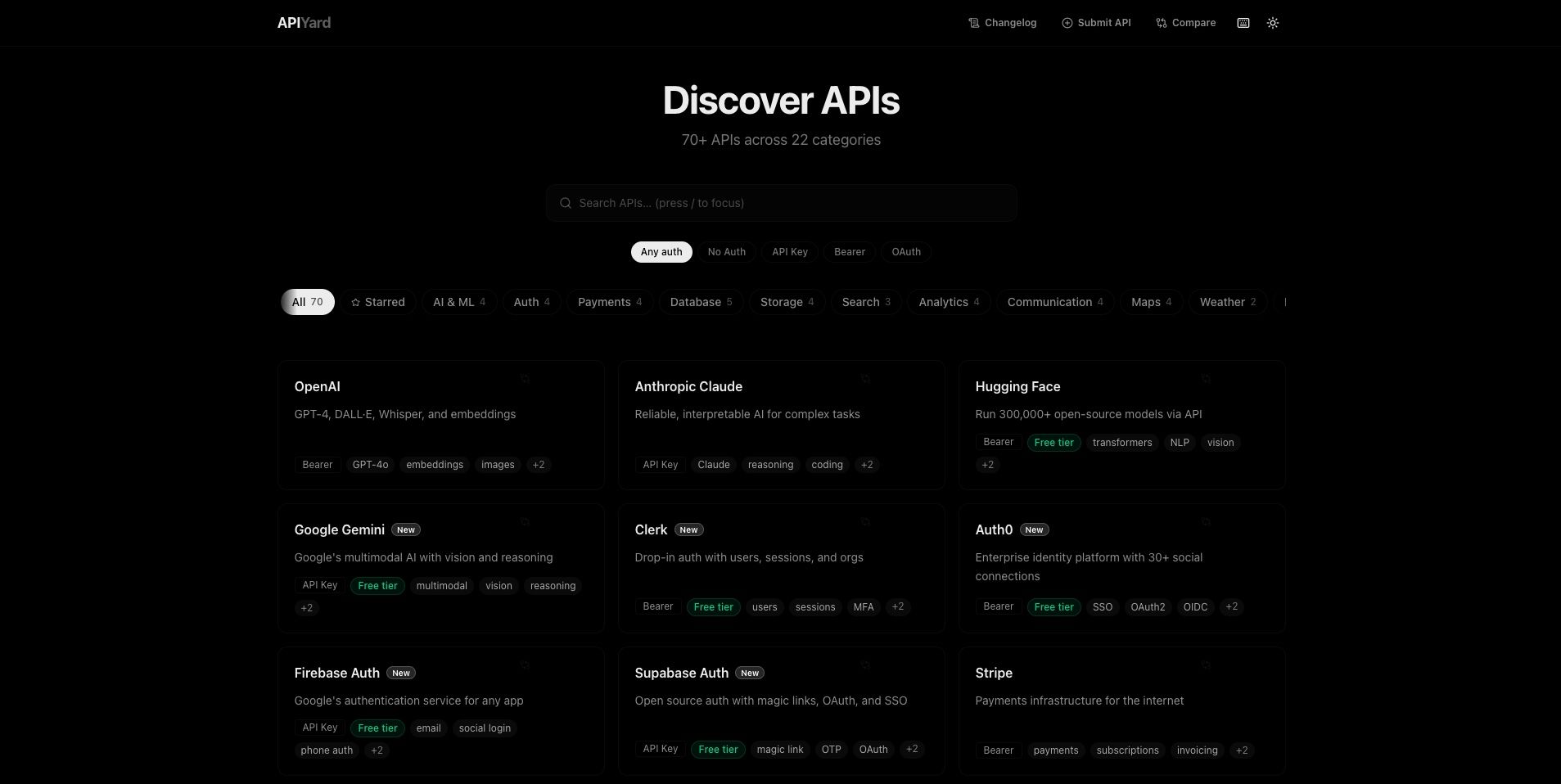Screen dimensions: 1561x784
Task: Switch to the Starred category tab
Action: coord(378,302)
